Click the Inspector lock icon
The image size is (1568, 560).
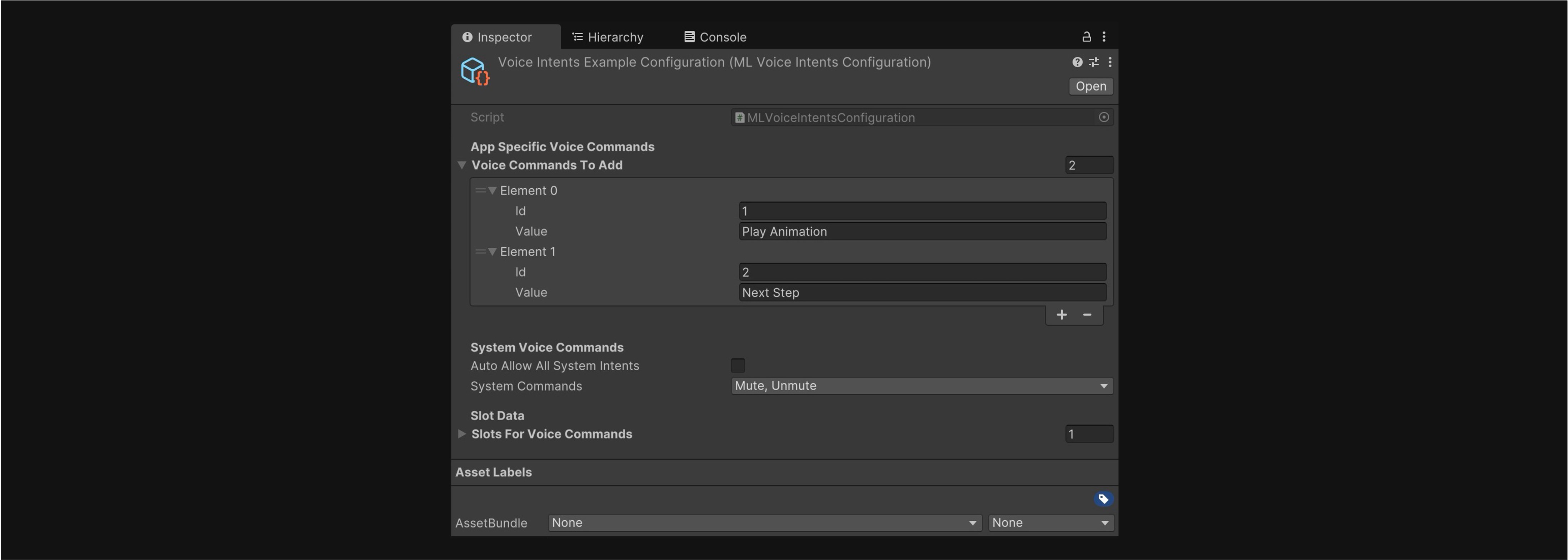pos(1086,36)
